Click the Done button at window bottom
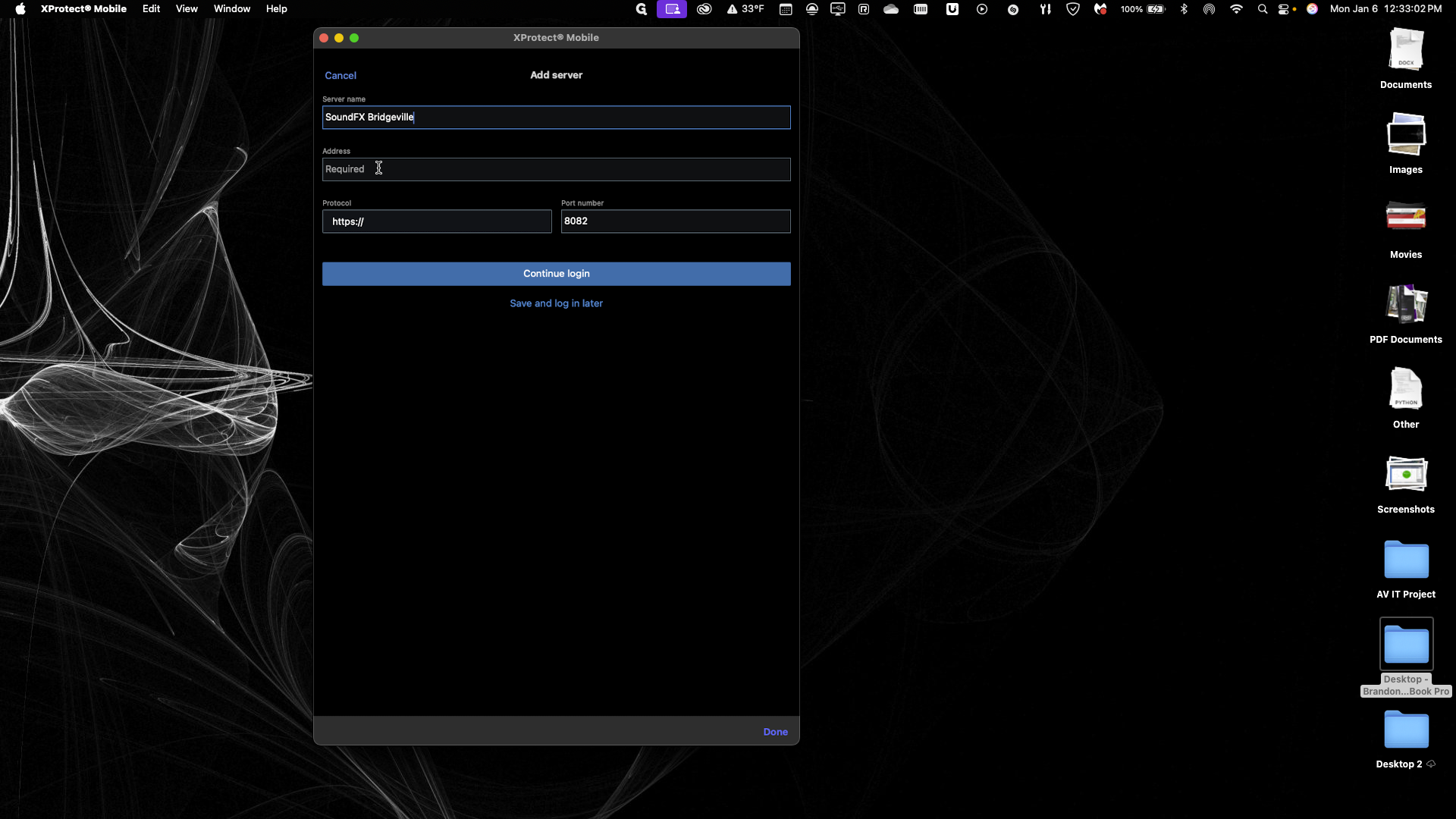1456x819 pixels. 775,732
